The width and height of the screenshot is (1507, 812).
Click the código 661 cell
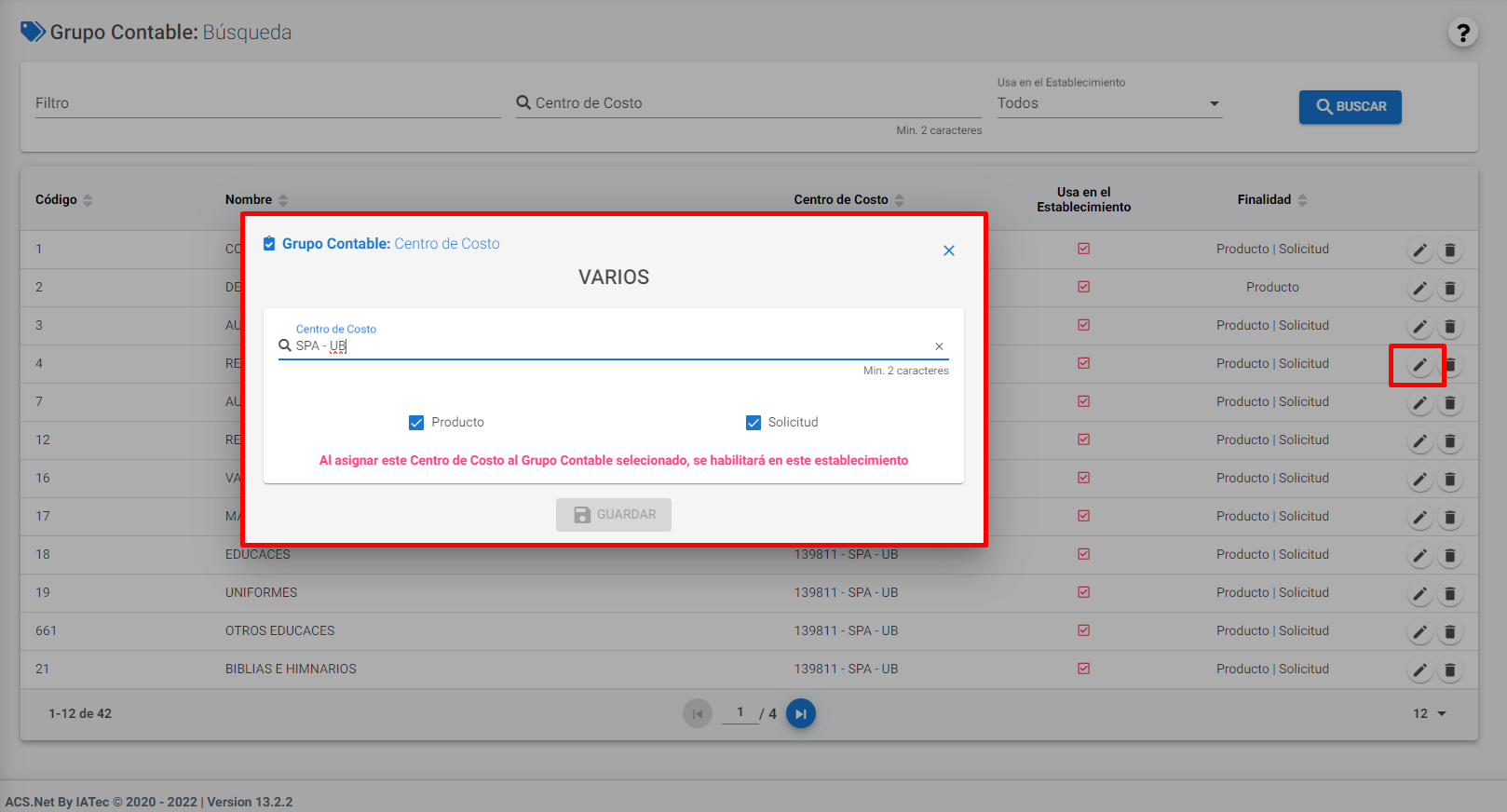pos(46,631)
